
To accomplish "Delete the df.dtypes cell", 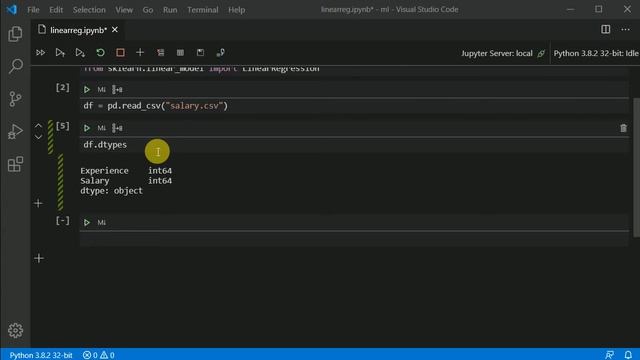I will pos(623,128).
